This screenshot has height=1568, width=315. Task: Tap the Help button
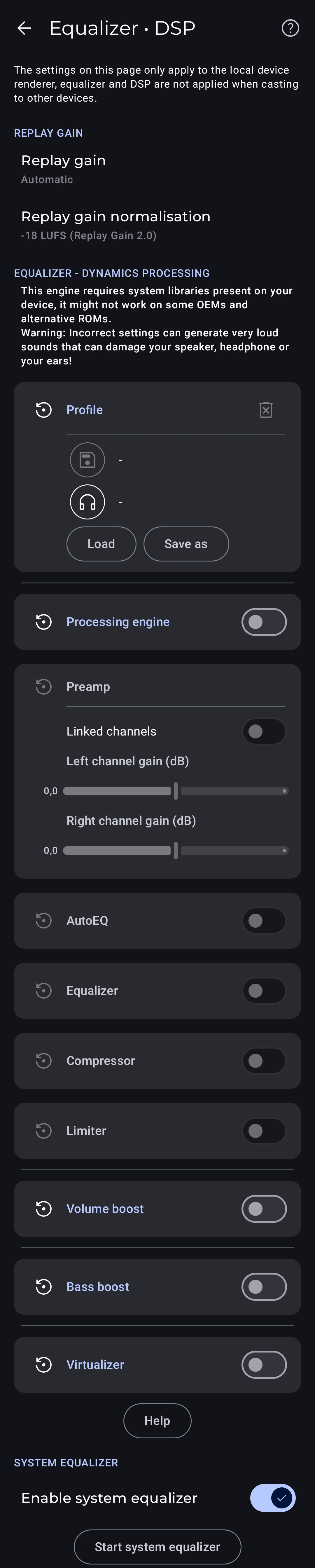pos(157,1421)
